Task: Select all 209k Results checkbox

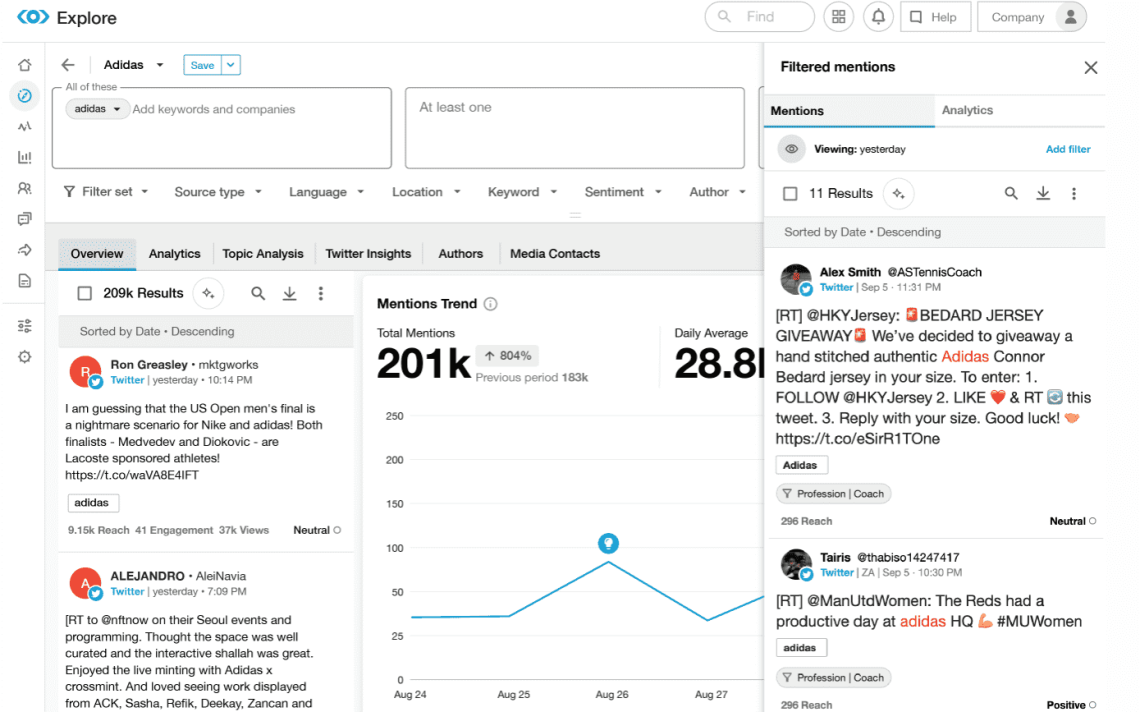Action: [x=85, y=293]
